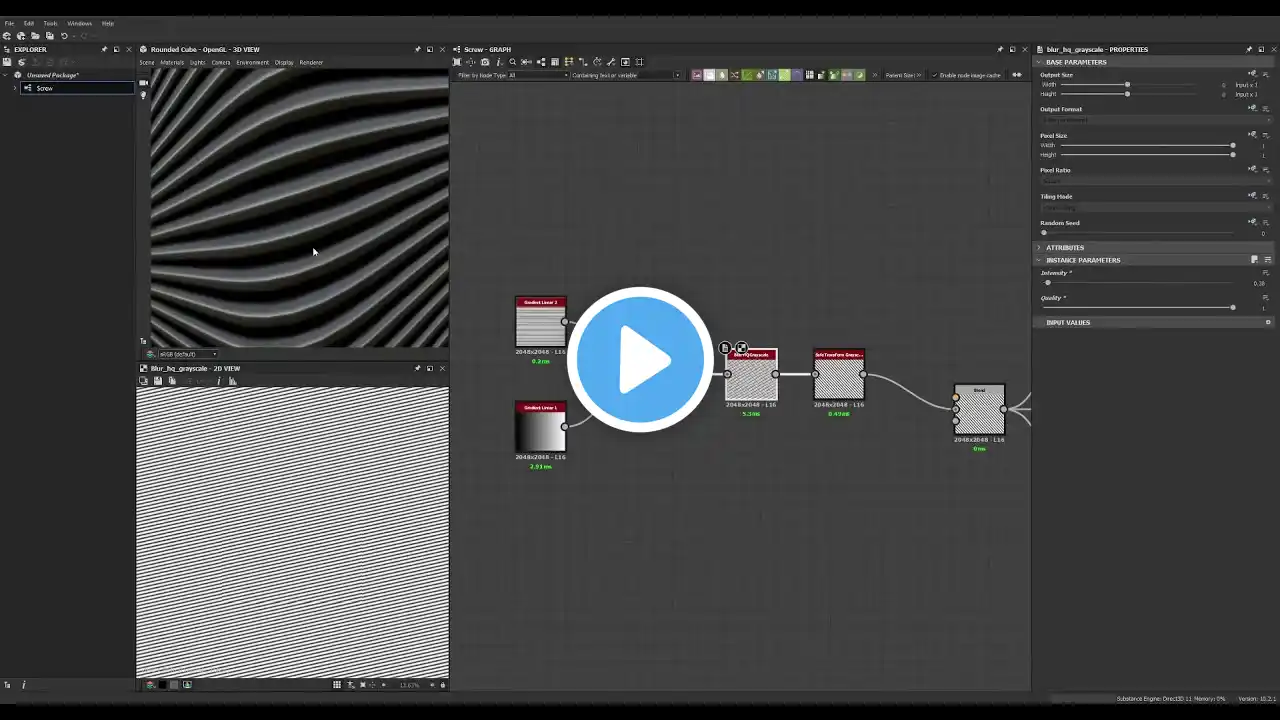Click the histogram icon in 2D View toolbar
The height and width of the screenshot is (720, 1280).
(x=233, y=381)
